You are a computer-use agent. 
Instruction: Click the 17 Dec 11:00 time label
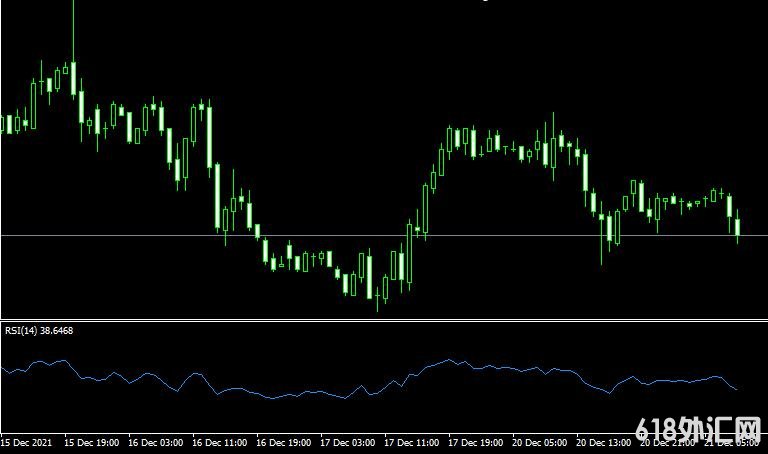pyautogui.click(x=411, y=443)
